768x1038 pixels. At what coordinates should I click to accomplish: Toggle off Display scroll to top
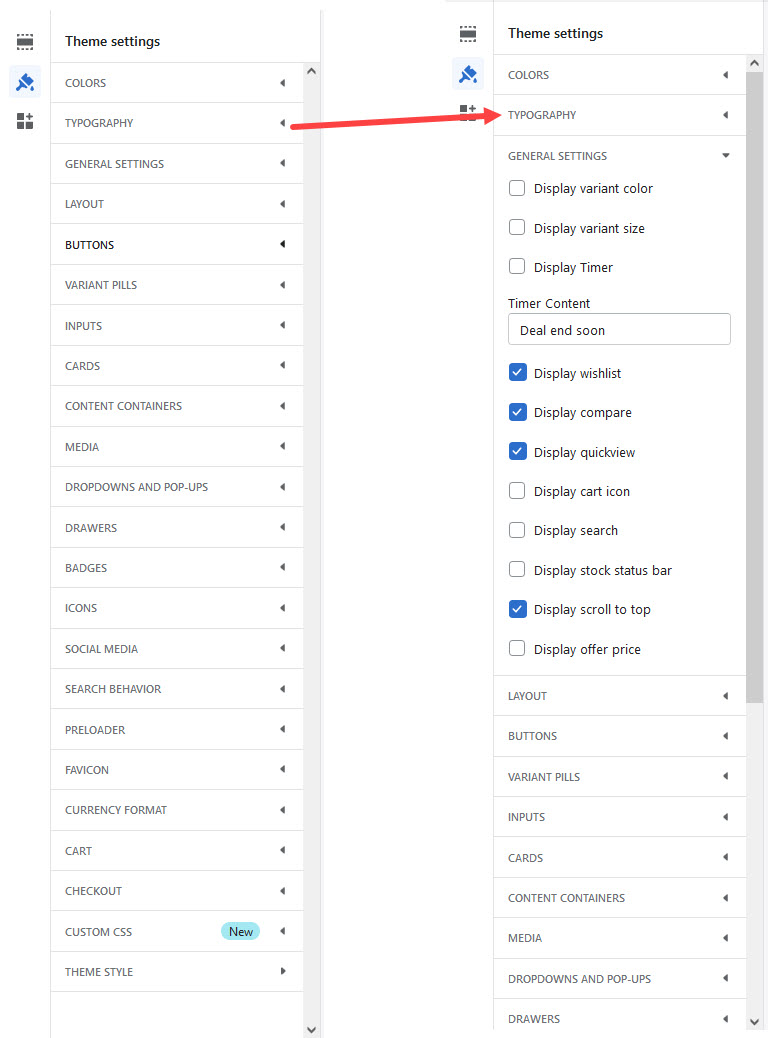coord(517,609)
